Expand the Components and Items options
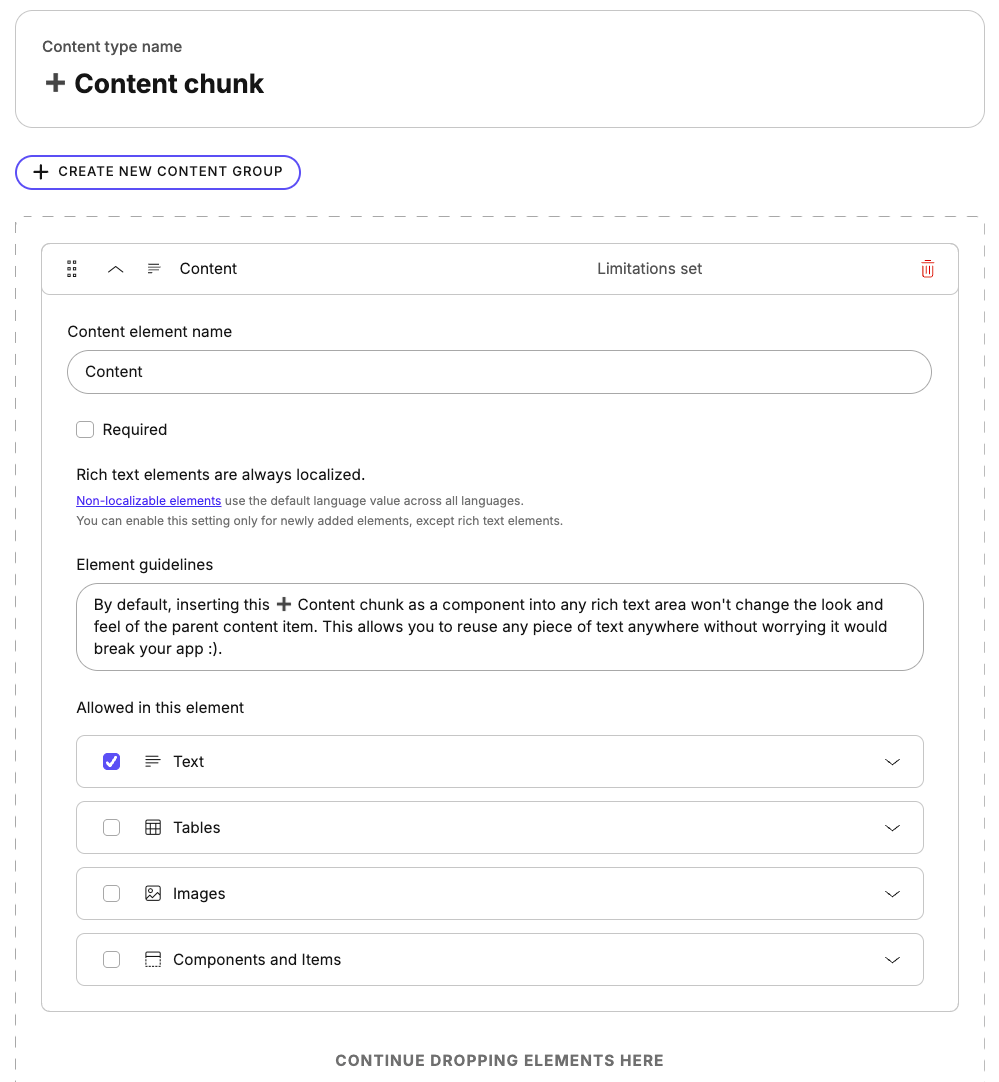 tap(891, 959)
